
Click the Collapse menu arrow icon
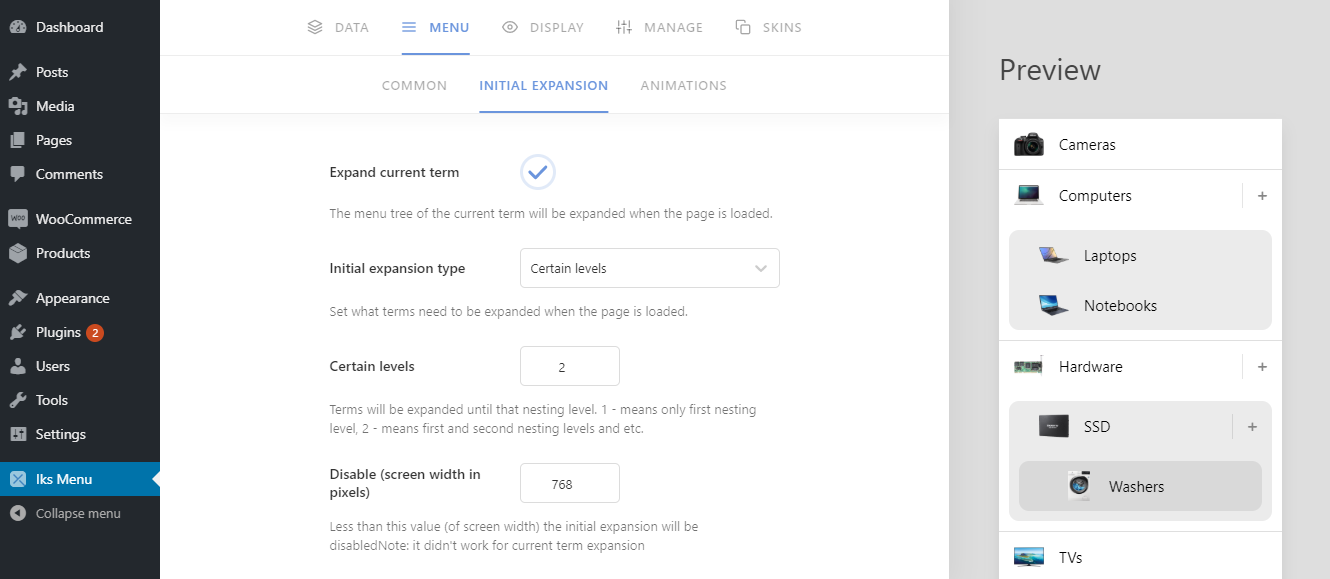[x=18, y=513]
